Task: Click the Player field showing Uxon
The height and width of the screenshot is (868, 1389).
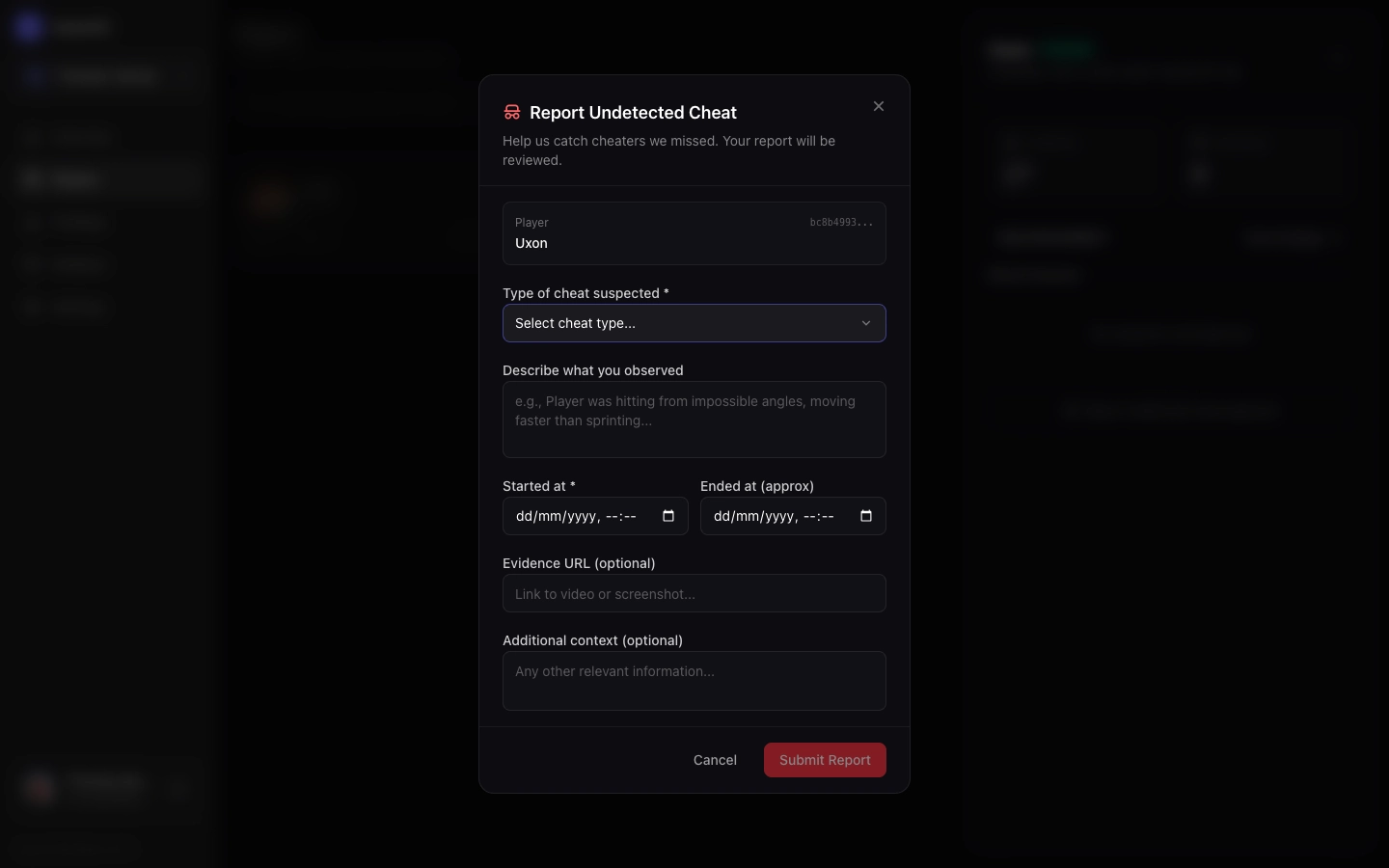Action: (x=694, y=233)
